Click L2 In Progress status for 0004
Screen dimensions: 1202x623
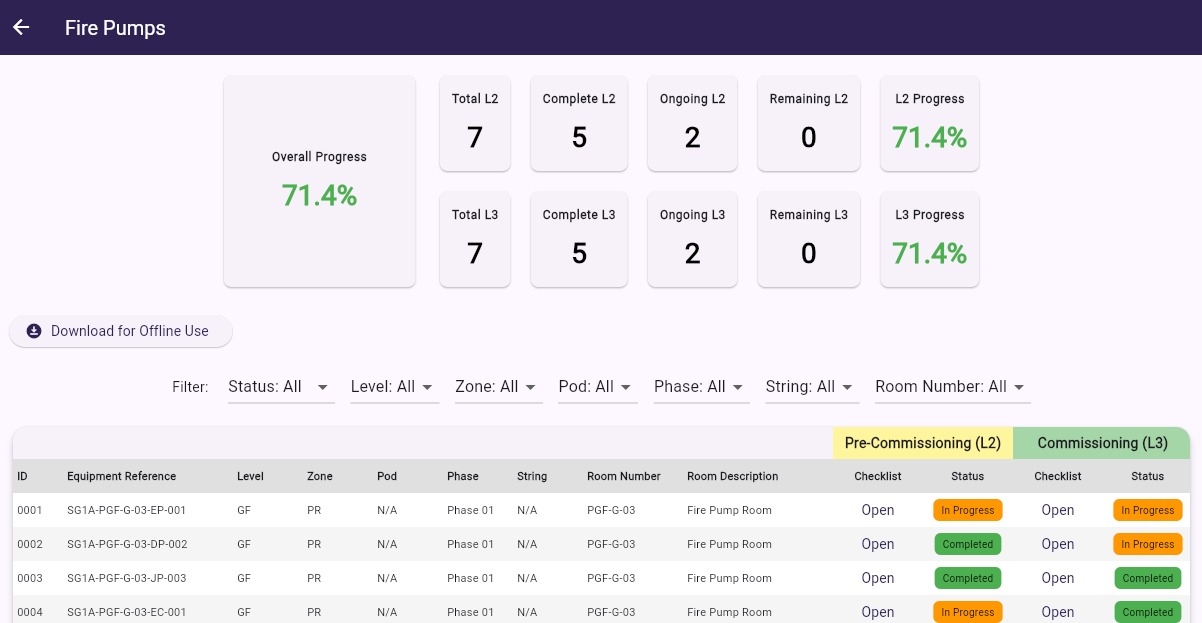coord(968,612)
